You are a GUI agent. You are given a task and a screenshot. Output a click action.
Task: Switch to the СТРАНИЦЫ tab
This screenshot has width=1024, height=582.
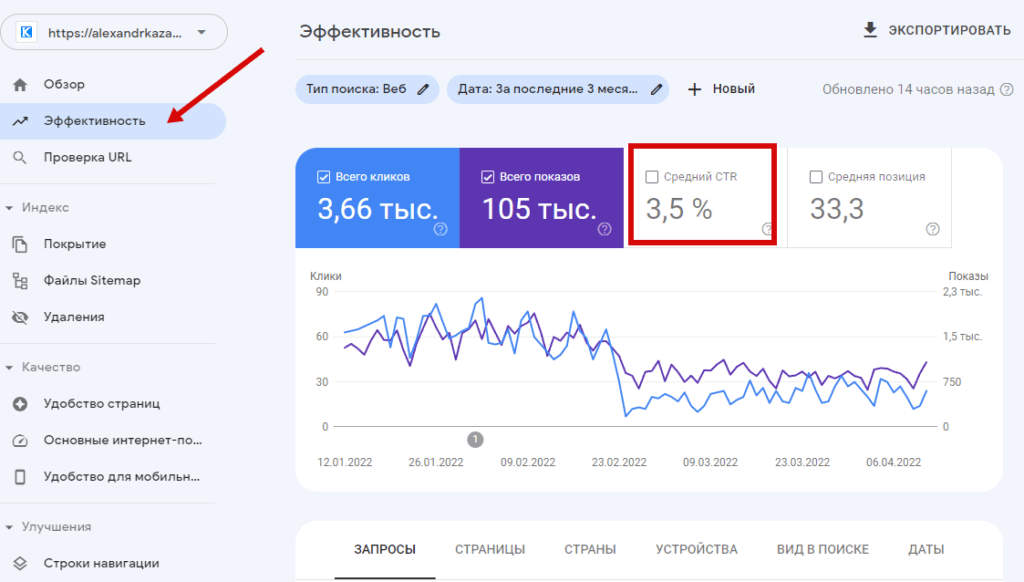click(490, 549)
